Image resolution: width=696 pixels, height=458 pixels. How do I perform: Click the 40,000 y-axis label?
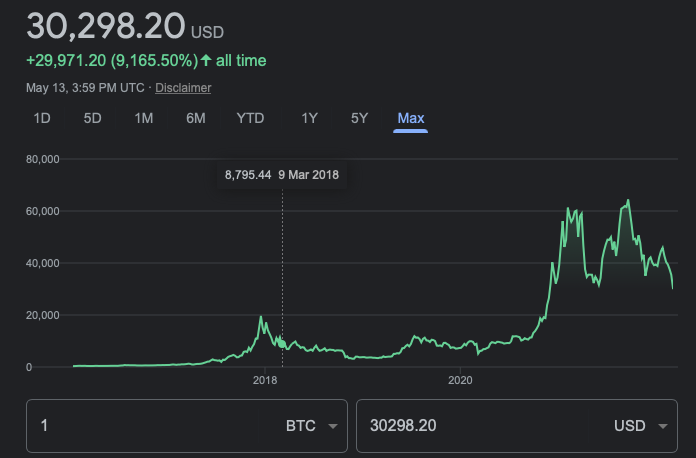(x=43, y=263)
